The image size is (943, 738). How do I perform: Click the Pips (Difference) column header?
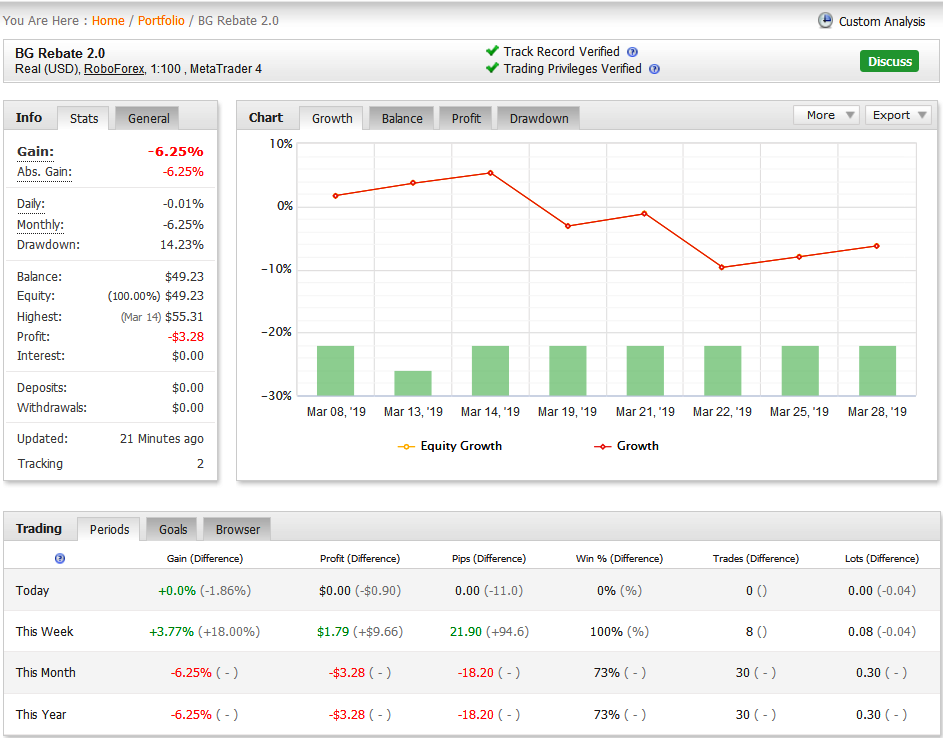489,559
